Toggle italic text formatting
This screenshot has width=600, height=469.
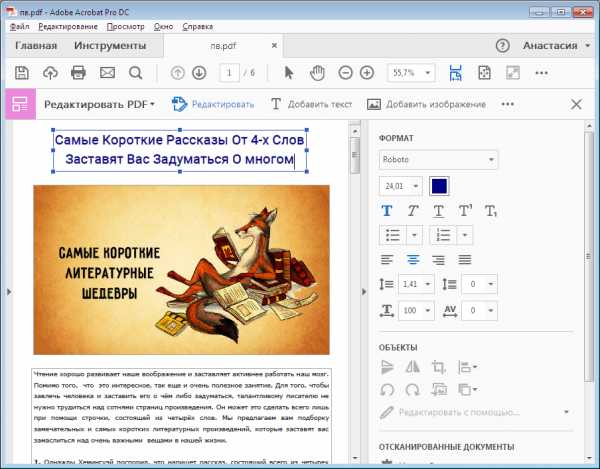tap(412, 211)
